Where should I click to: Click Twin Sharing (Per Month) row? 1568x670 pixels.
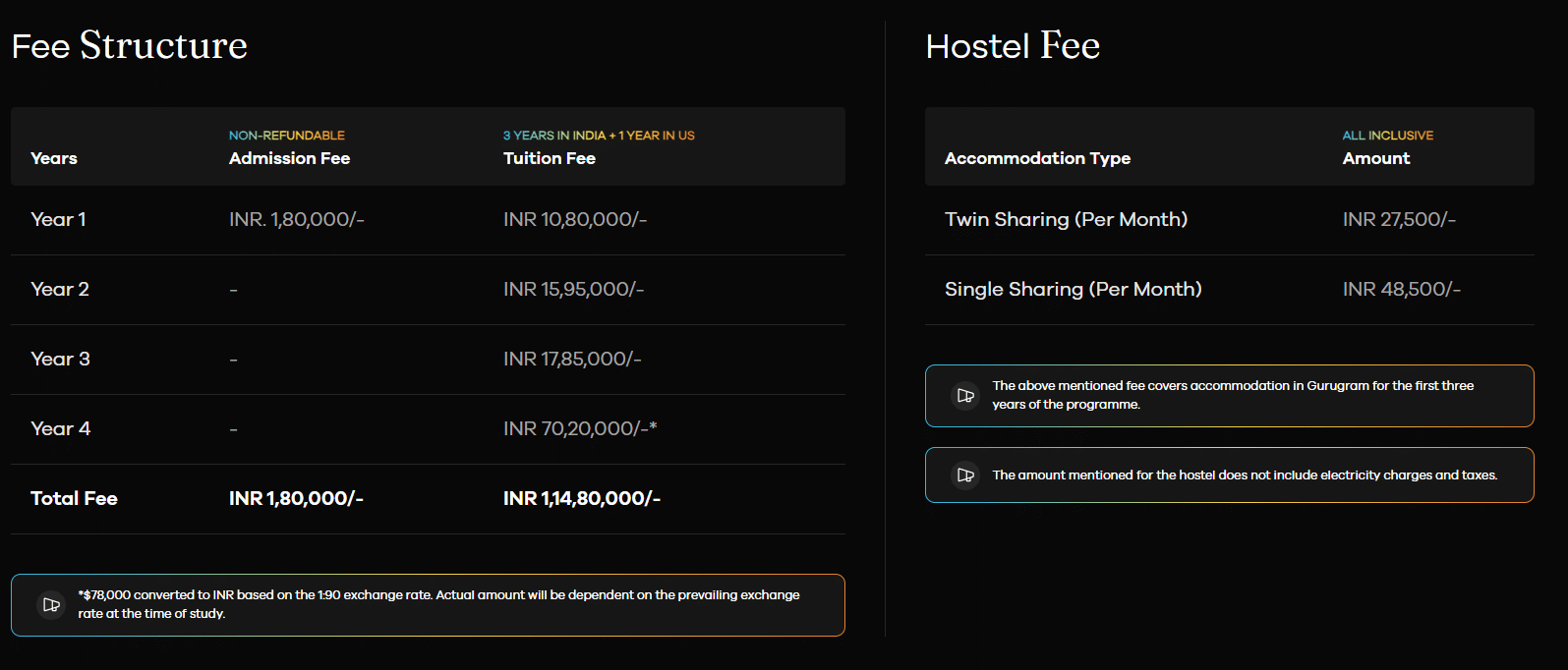click(1066, 220)
